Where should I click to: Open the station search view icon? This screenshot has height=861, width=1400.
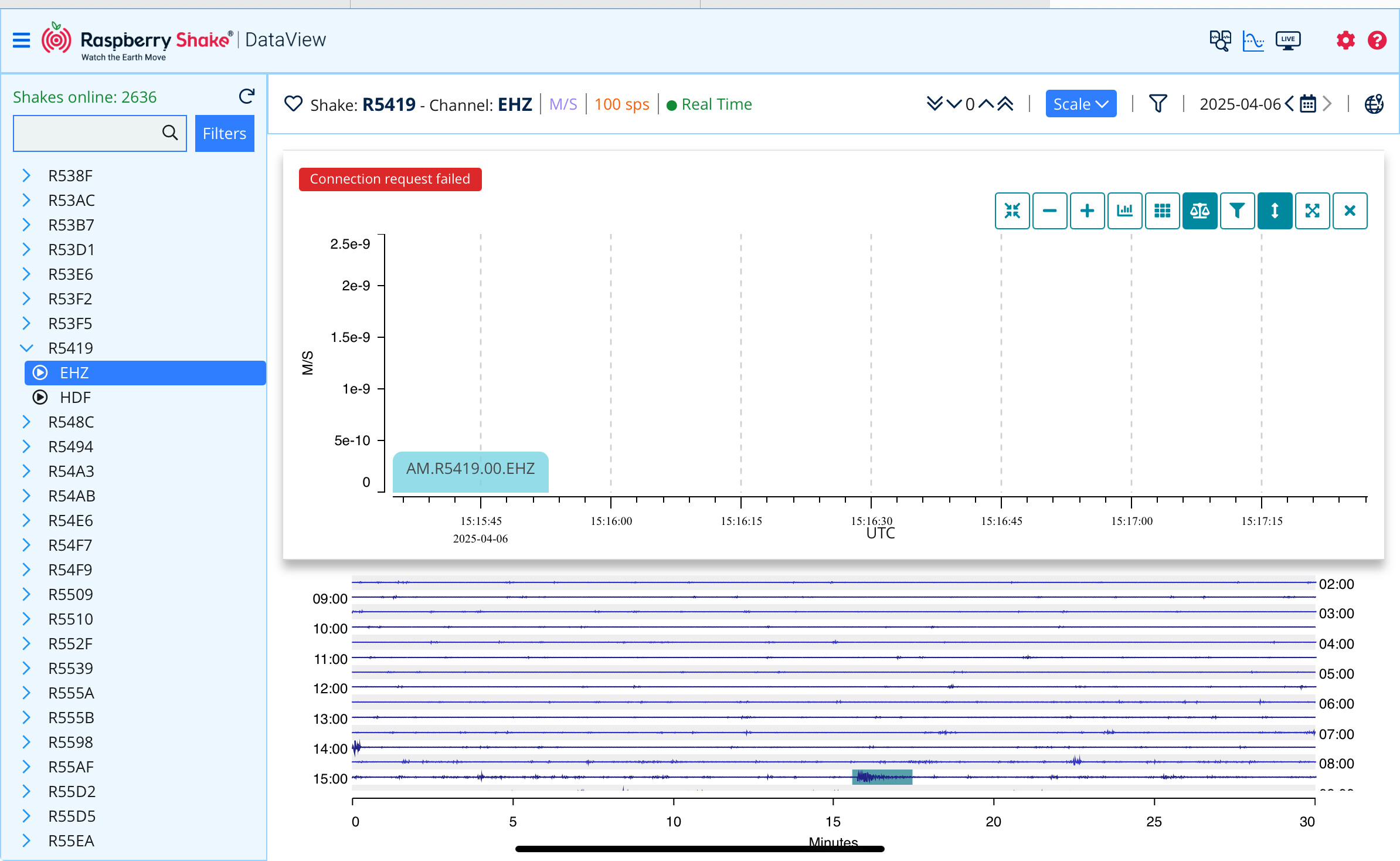(1221, 40)
